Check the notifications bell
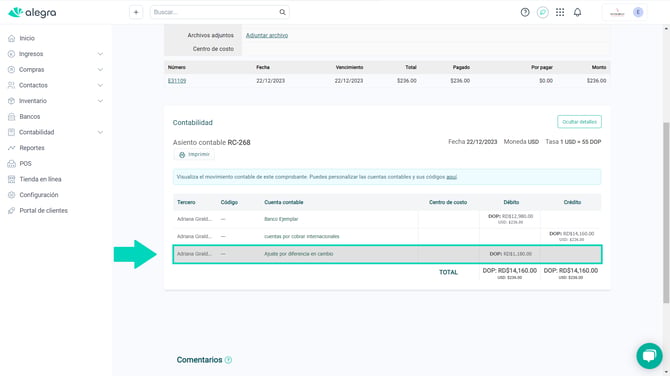 click(x=577, y=12)
